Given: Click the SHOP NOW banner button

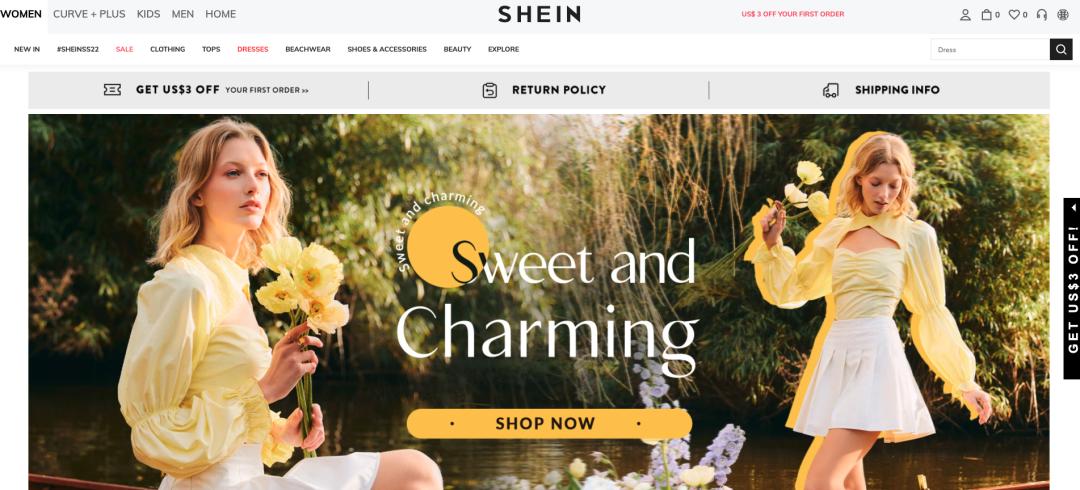Looking at the screenshot, I should click(549, 423).
